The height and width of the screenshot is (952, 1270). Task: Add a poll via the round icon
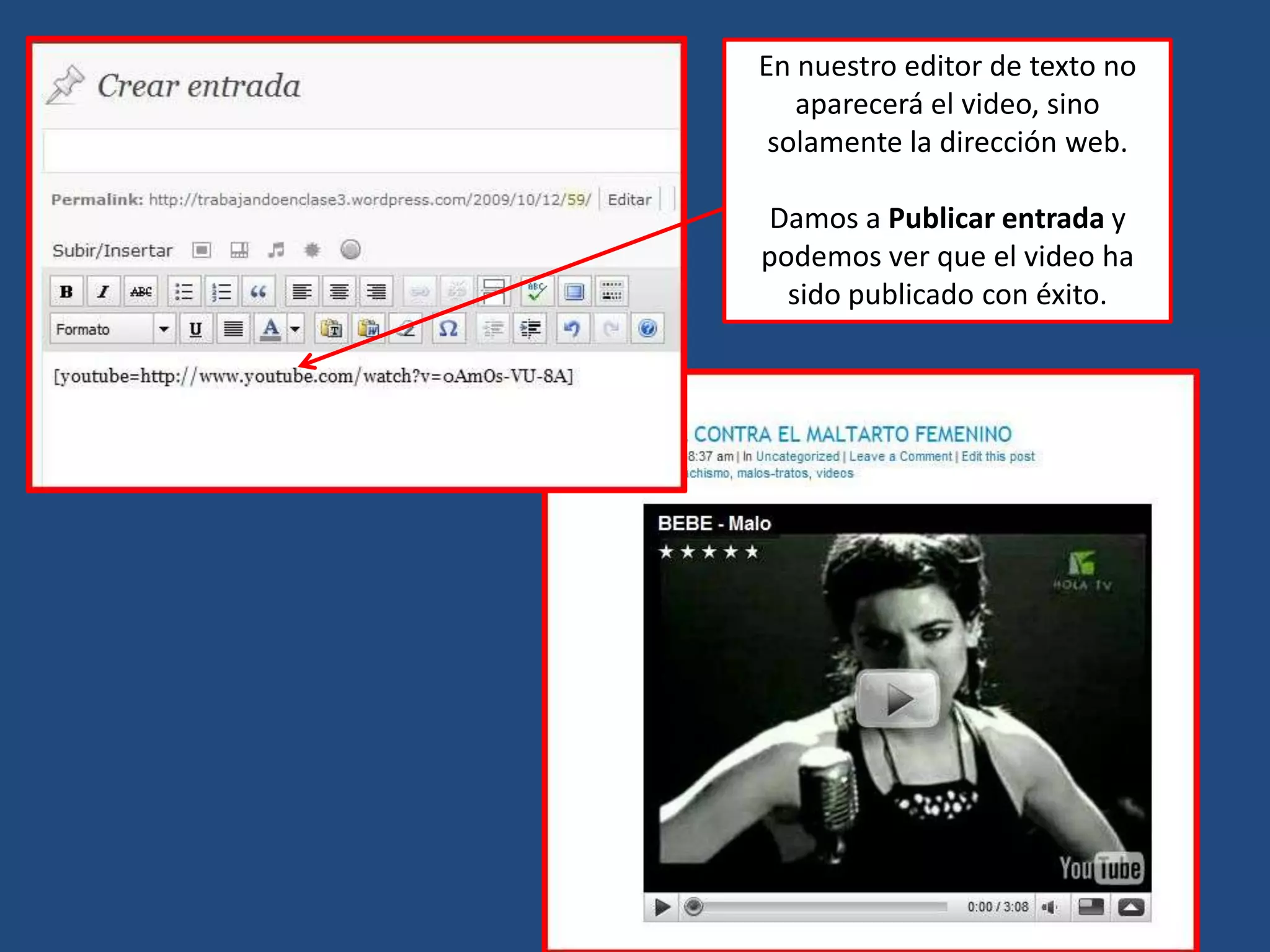coord(350,250)
